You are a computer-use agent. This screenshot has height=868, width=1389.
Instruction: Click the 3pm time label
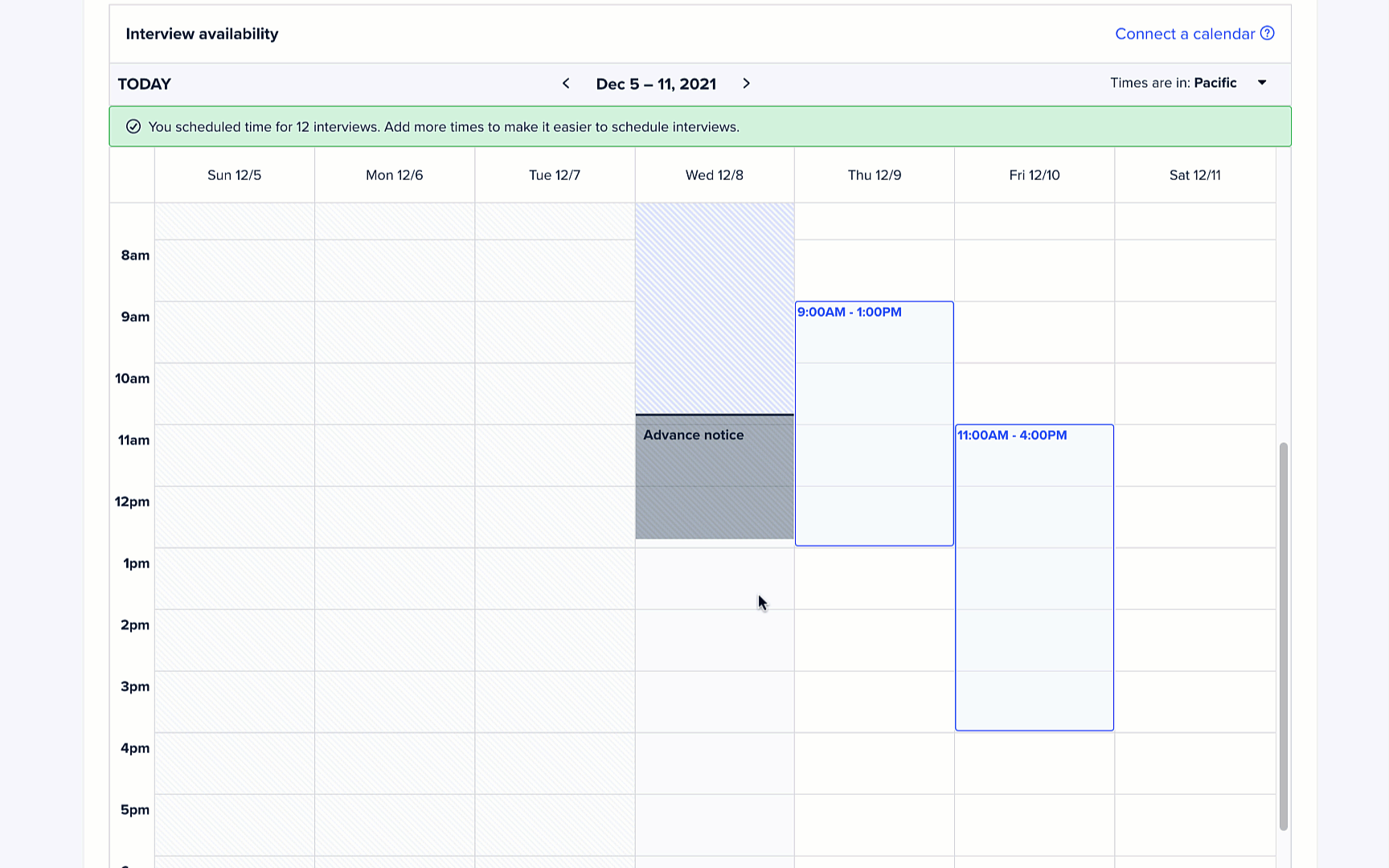tap(135, 686)
